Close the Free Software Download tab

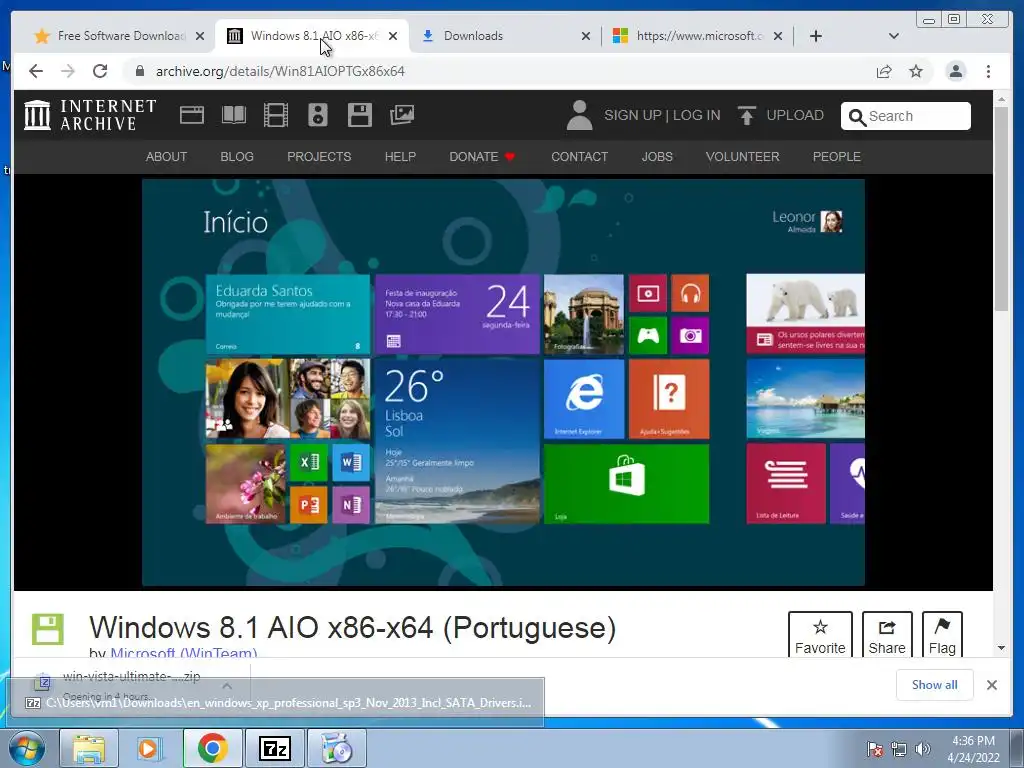[200, 36]
